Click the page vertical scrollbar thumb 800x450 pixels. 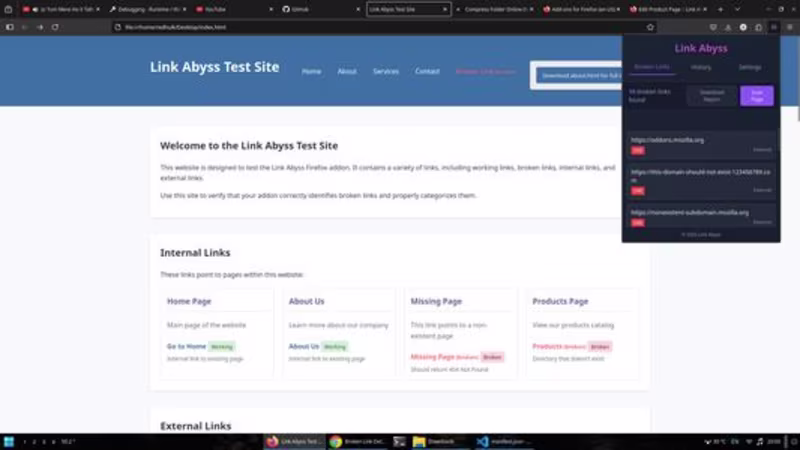click(798, 79)
